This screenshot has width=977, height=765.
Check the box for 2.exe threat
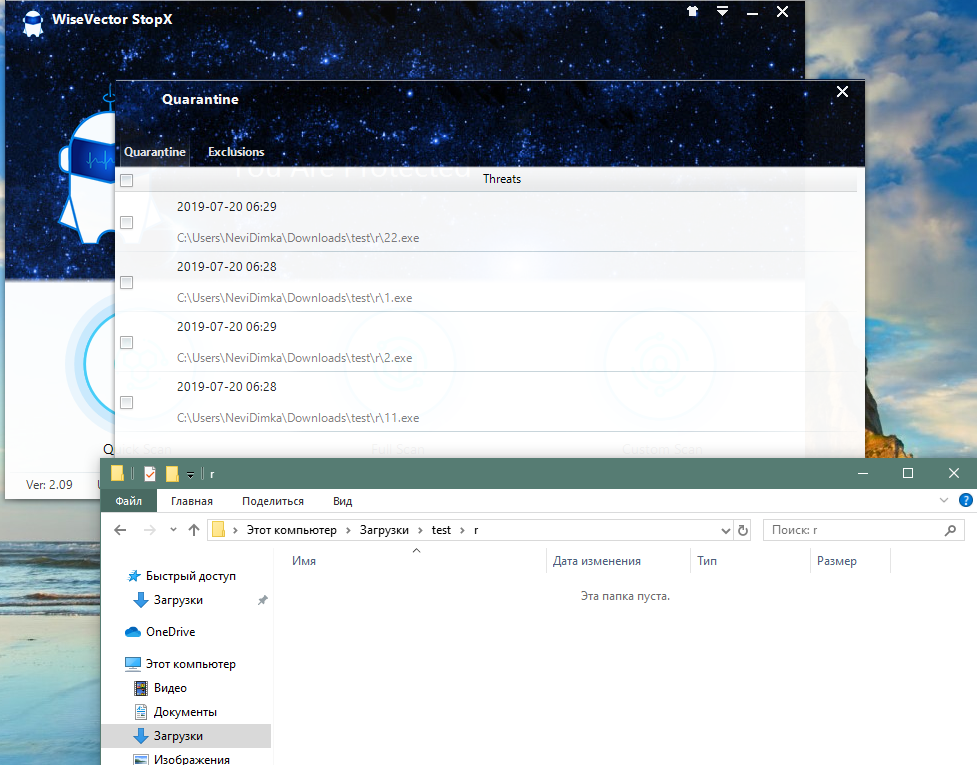click(126, 343)
